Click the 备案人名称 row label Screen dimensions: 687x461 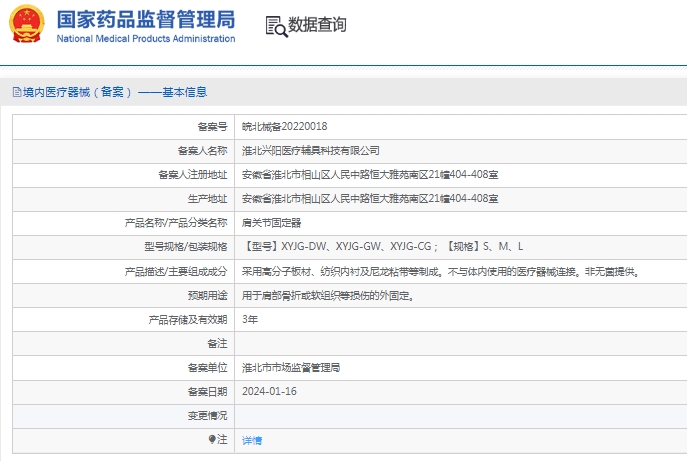click(x=202, y=151)
